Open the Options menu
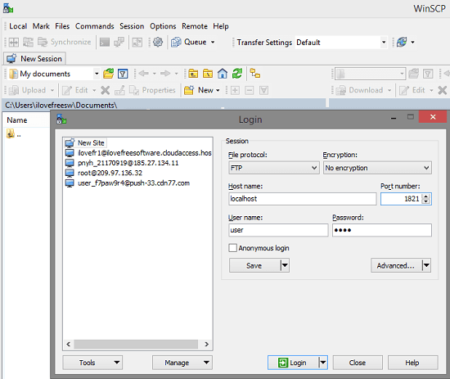 (x=163, y=26)
